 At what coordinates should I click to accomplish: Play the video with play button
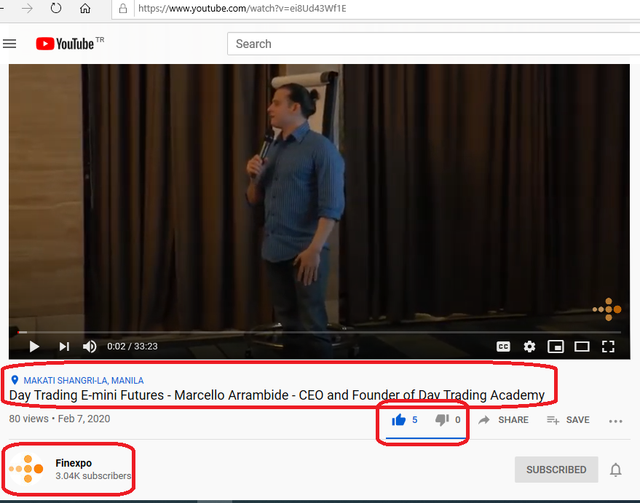(34, 347)
